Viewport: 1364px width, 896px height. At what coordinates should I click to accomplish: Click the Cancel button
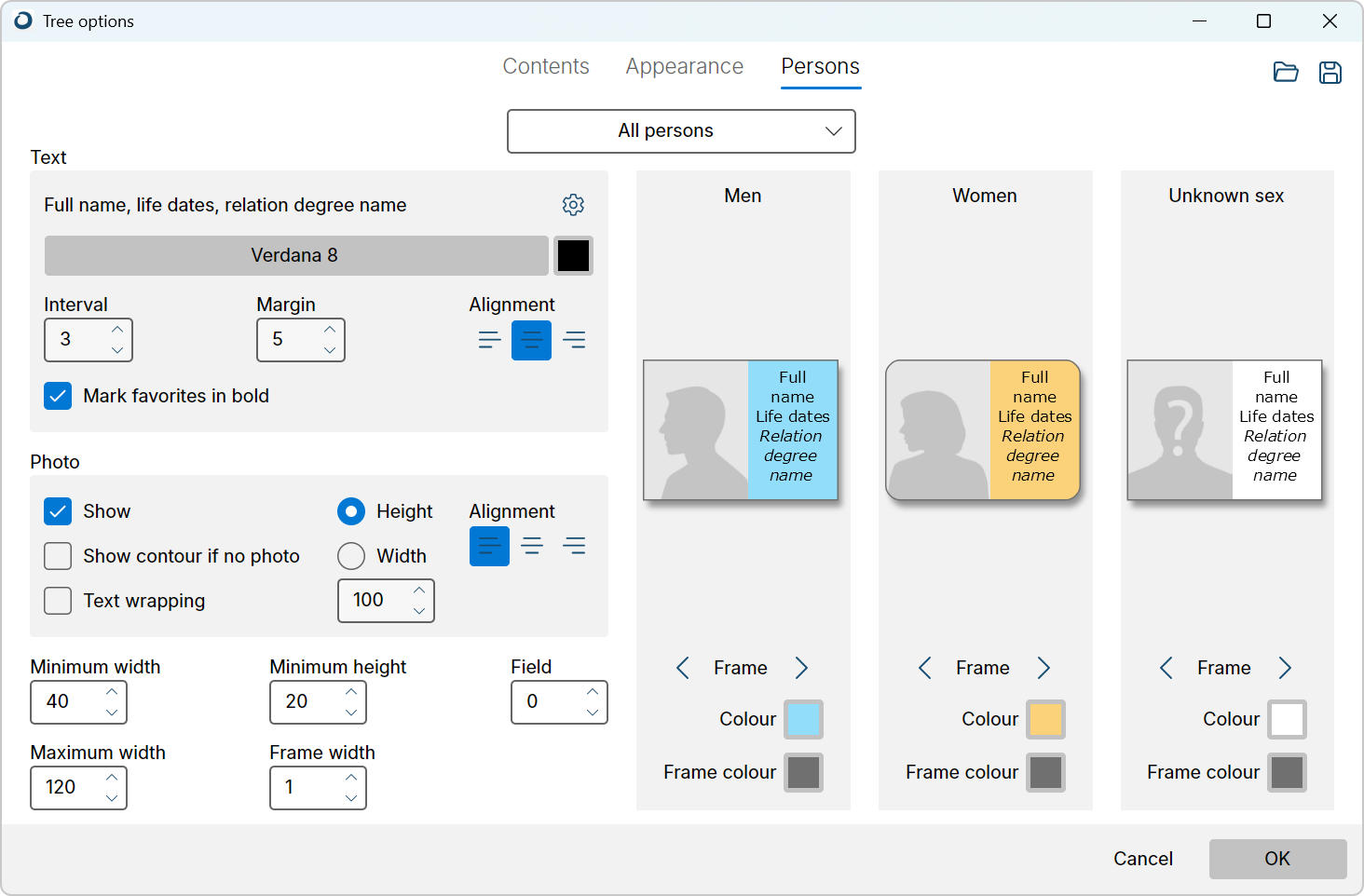click(1142, 859)
